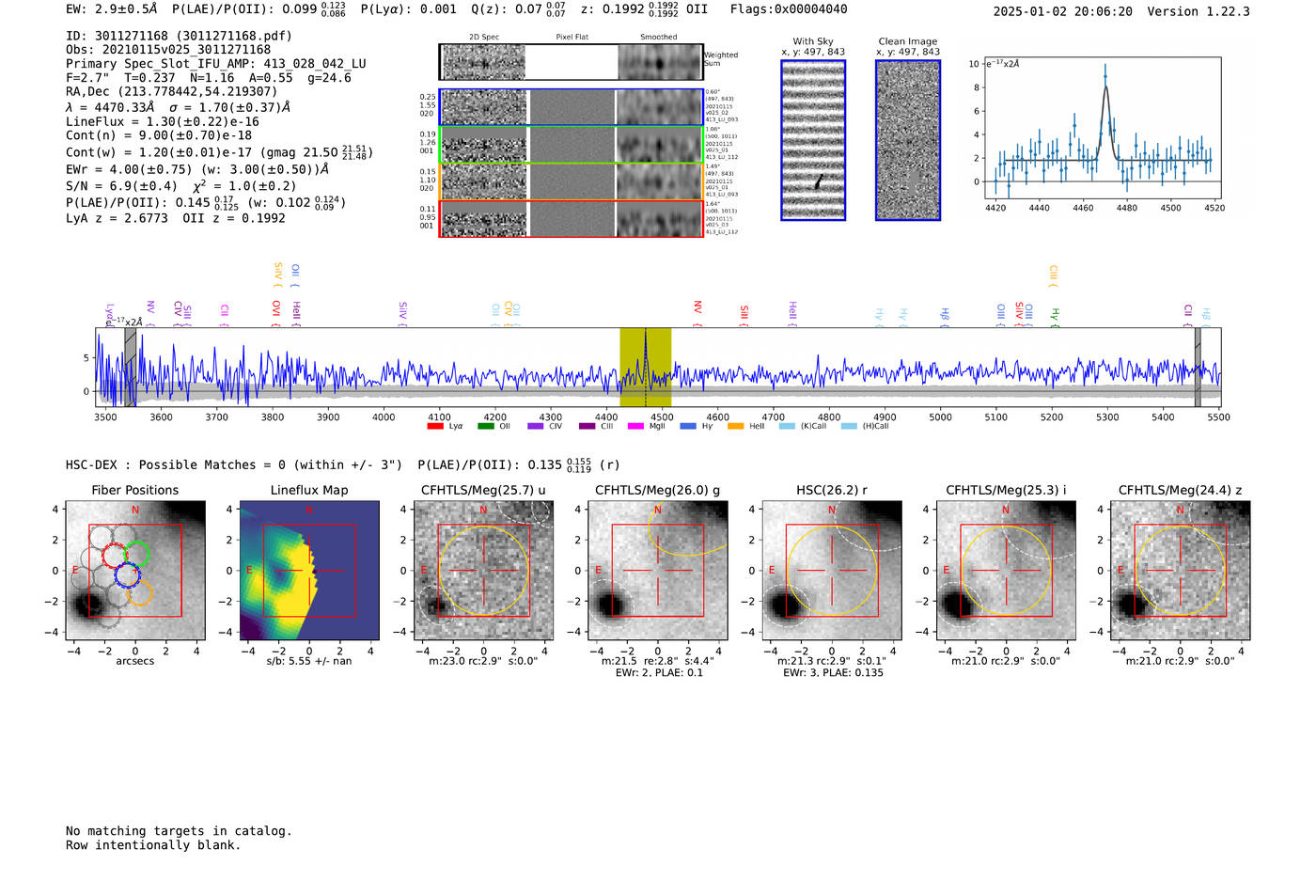Click the 'Pixel Flat' column header

[572, 38]
